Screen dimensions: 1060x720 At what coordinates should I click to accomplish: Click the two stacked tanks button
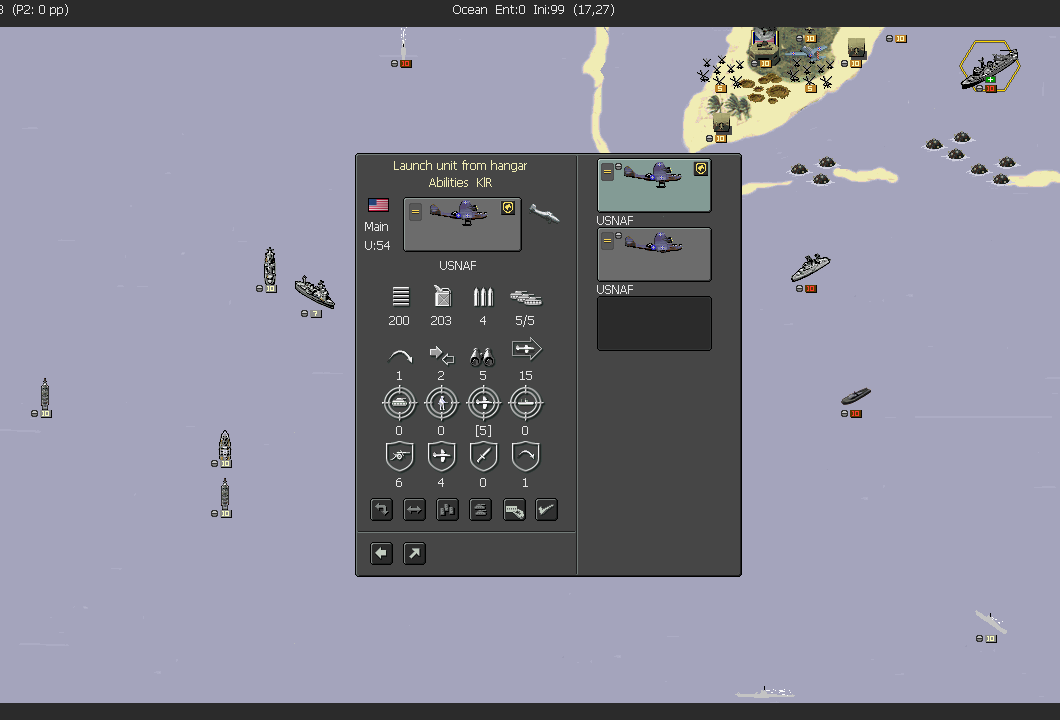coord(480,510)
